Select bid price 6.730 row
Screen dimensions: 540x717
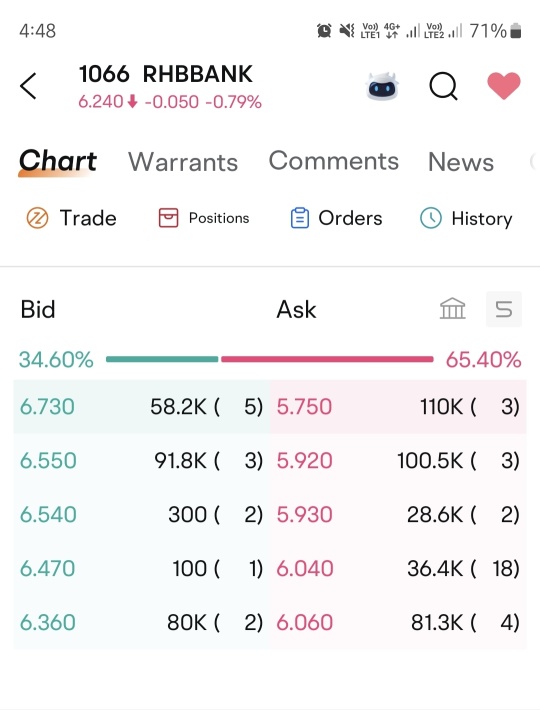point(142,407)
